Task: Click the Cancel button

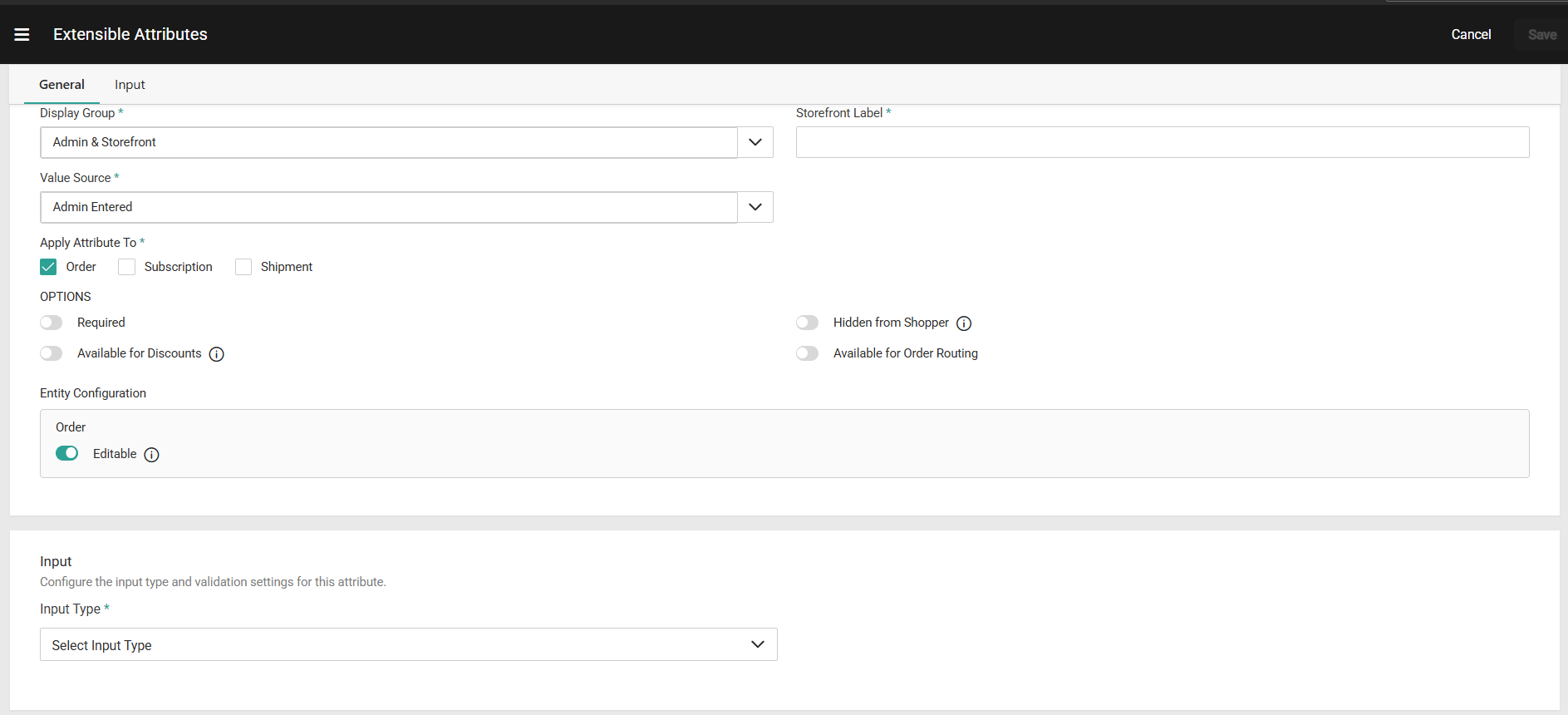Action: pyautogui.click(x=1471, y=34)
